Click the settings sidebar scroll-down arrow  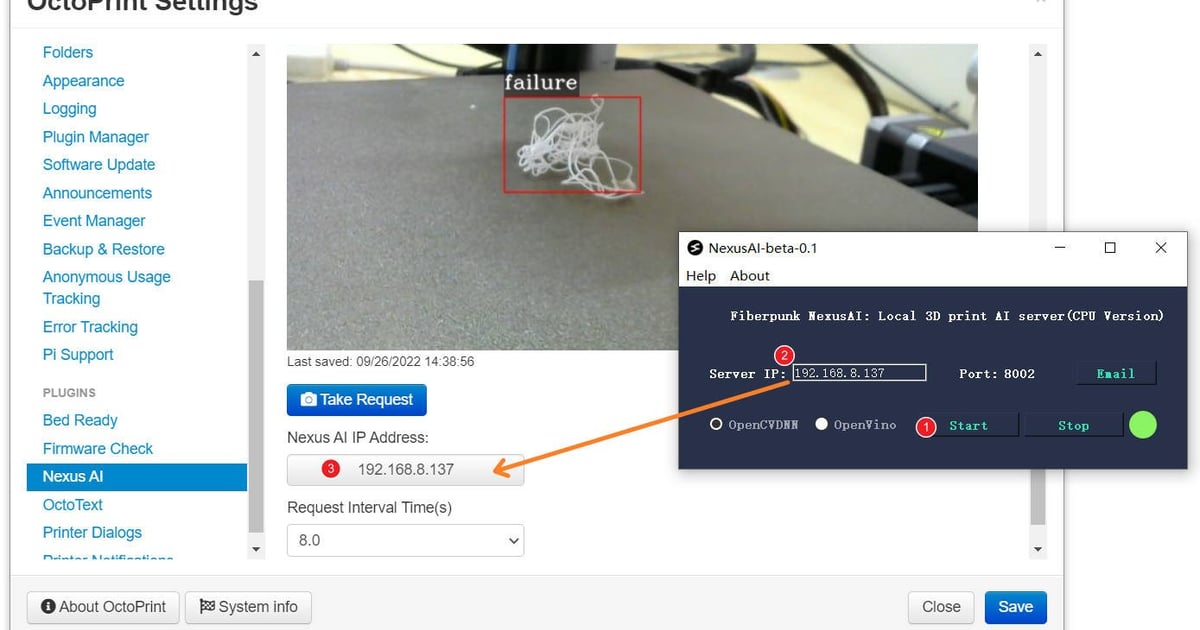[257, 551]
